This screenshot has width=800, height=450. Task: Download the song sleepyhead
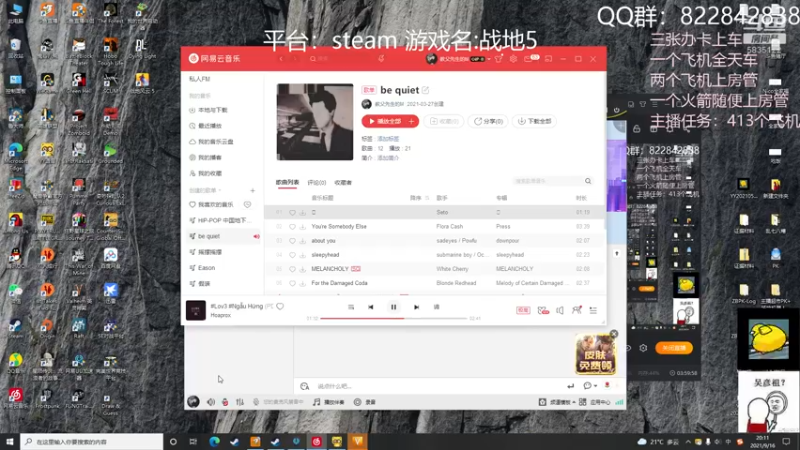(x=303, y=255)
